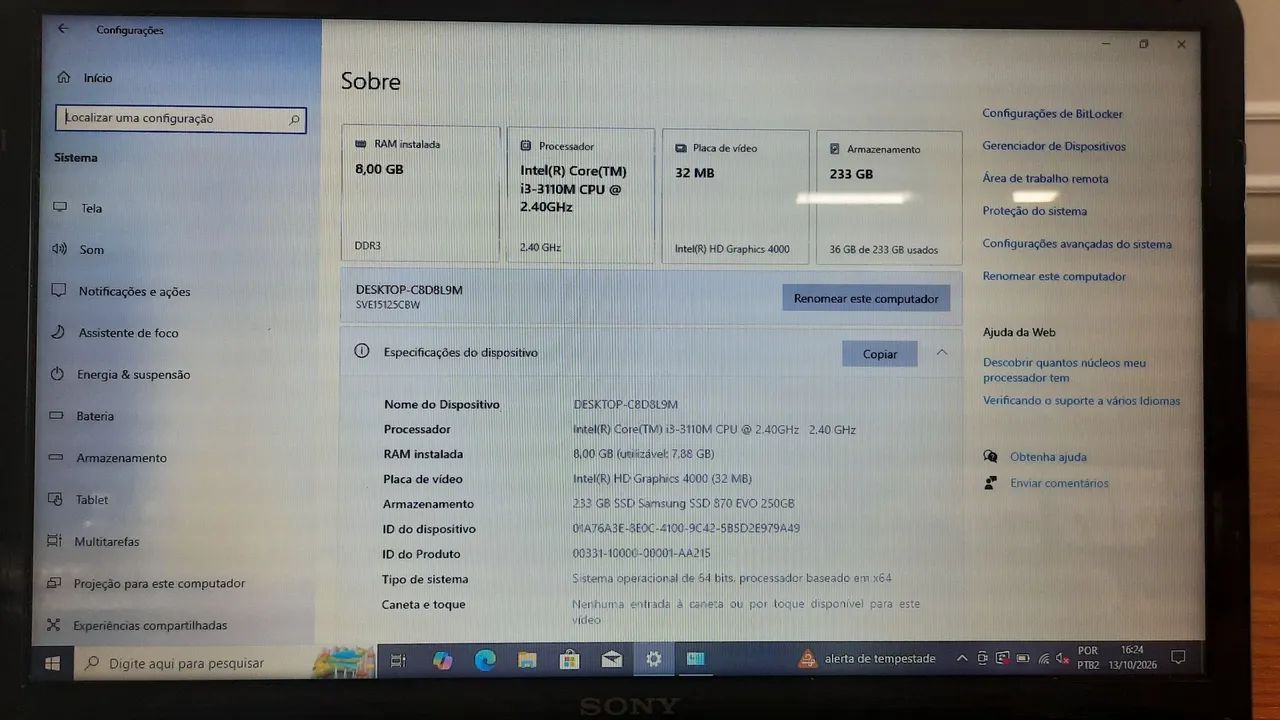This screenshot has width=1280, height=720.
Task: Collapse Especificações do dispositivo section
Action: pyautogui.click(x=941, y=353)
